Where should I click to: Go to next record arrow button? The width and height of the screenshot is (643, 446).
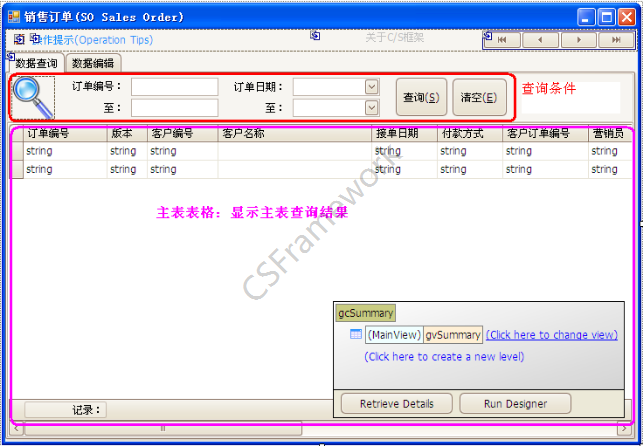[x=579, y=40]
